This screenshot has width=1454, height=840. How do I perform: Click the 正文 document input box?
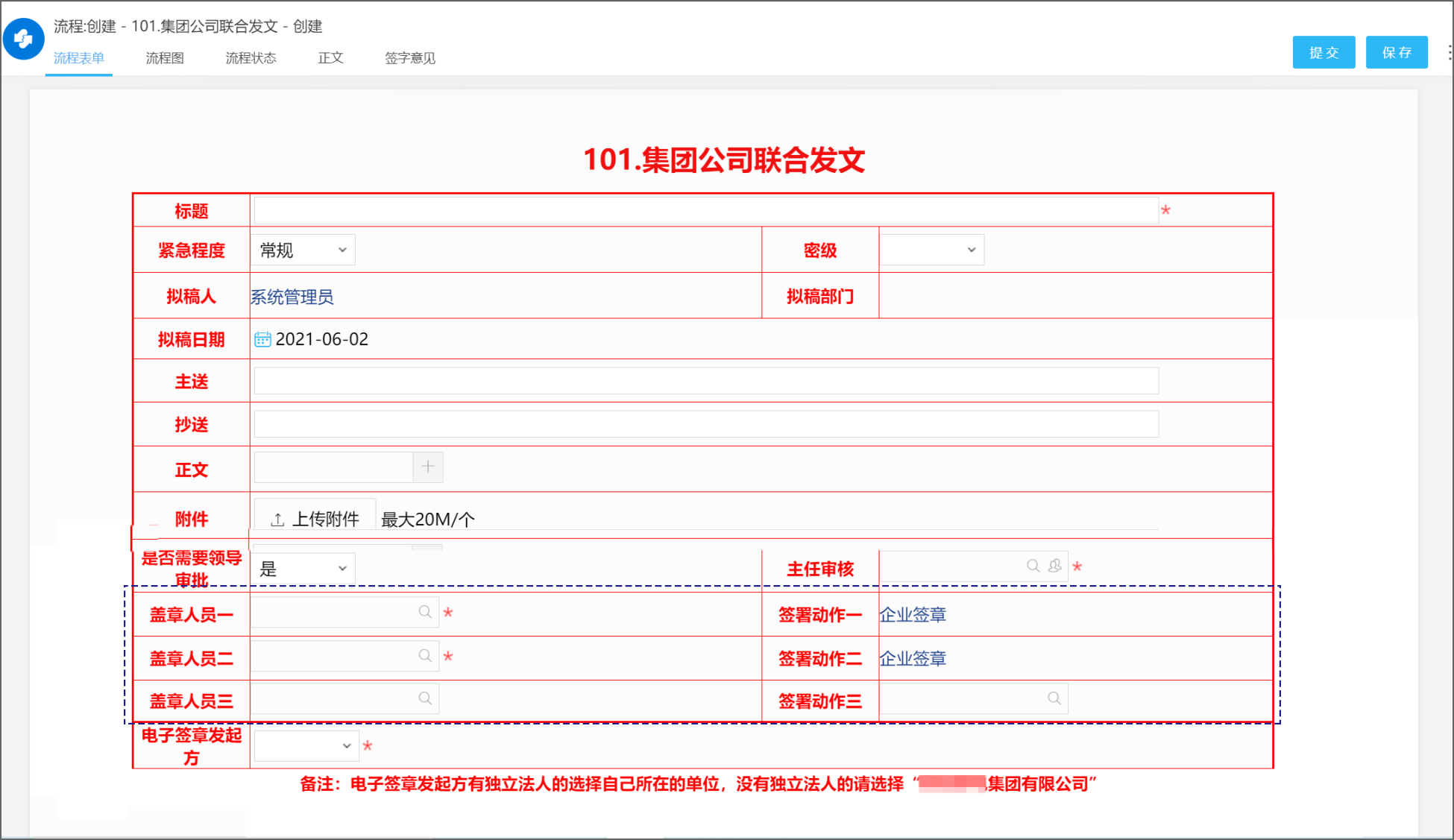pos(334,467)
